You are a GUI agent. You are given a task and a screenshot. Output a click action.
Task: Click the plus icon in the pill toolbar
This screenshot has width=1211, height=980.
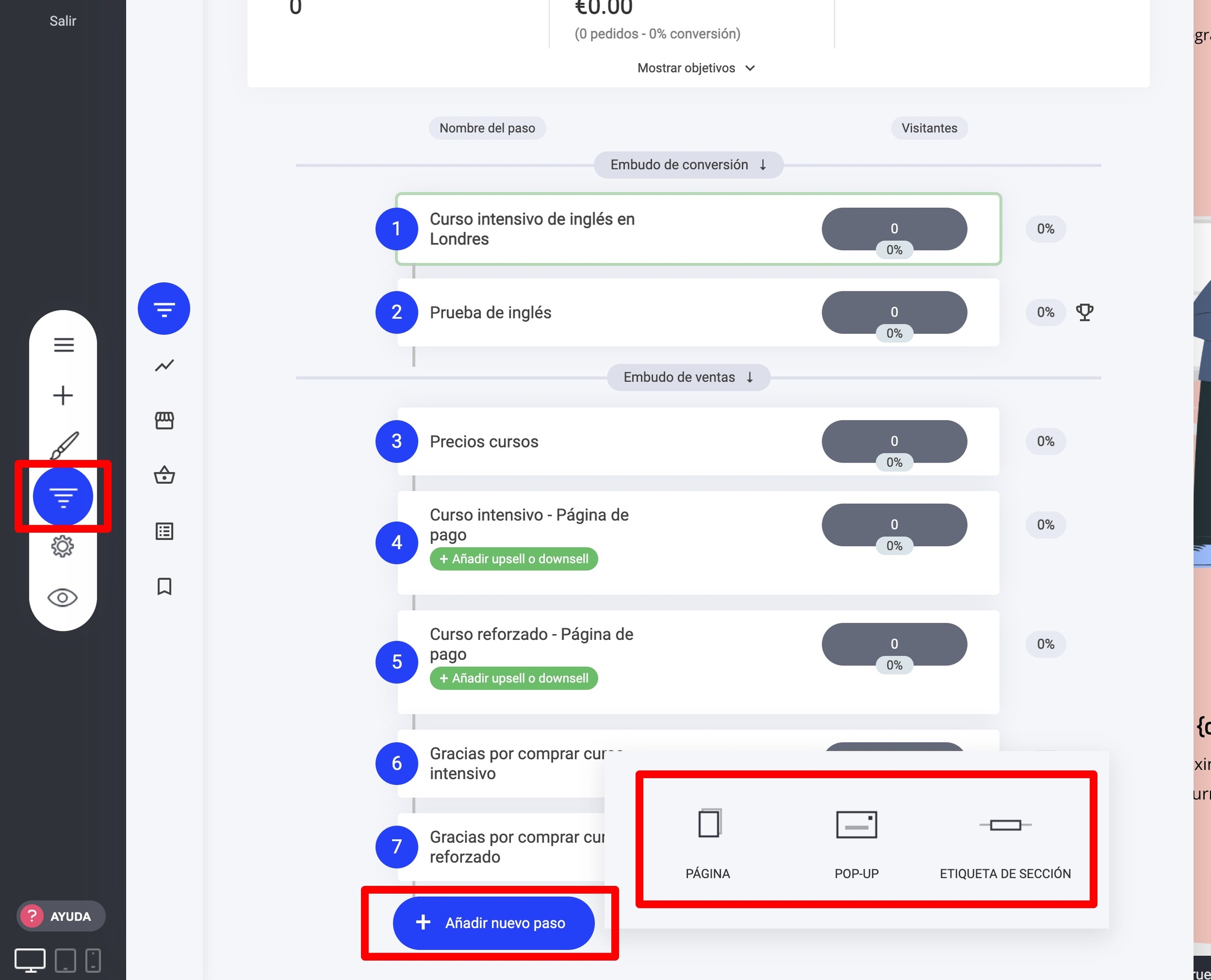63,395
